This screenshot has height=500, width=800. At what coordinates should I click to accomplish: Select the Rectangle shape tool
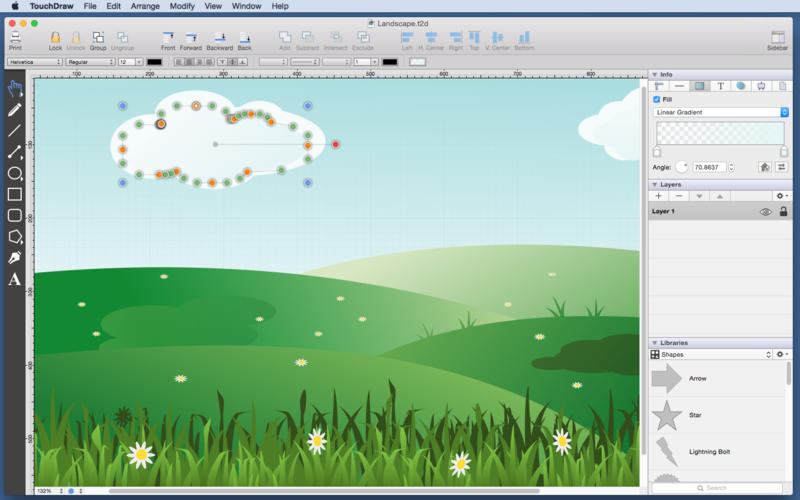14,194
